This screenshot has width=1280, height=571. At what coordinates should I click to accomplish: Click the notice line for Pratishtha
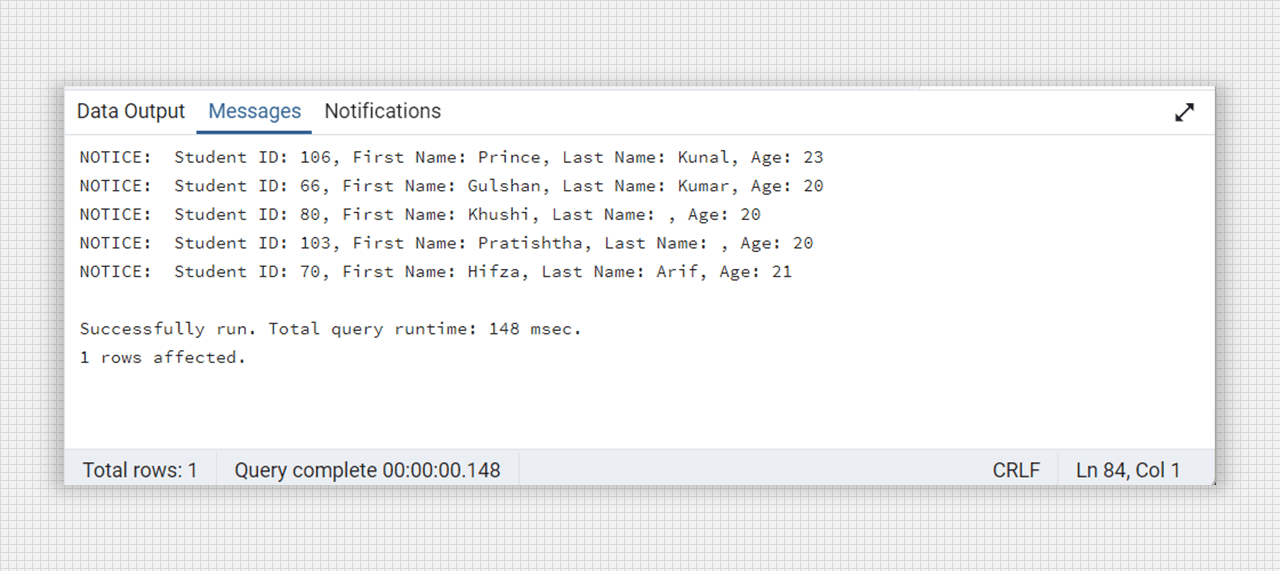(446, 243)
